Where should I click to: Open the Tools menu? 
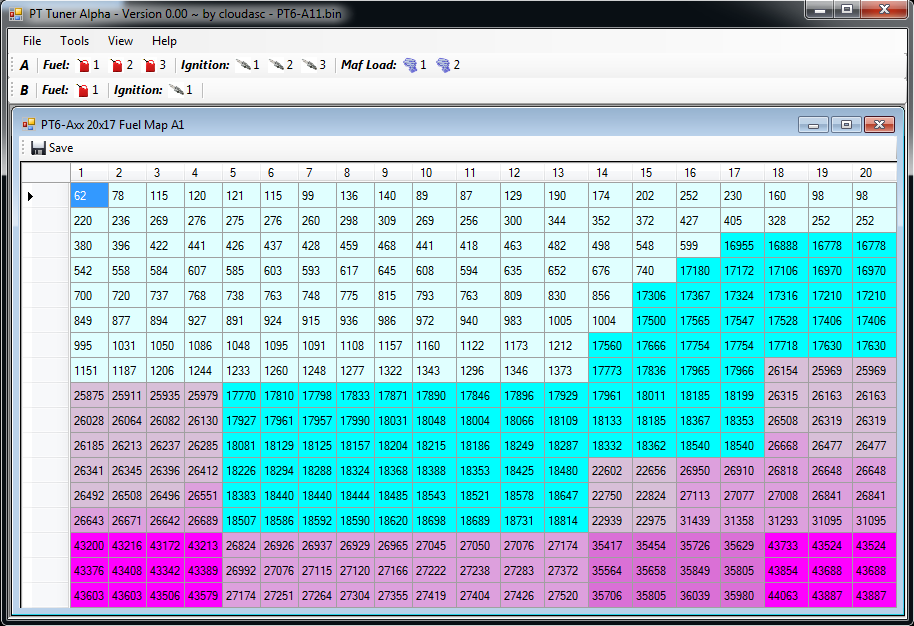[x=74, y=41]
